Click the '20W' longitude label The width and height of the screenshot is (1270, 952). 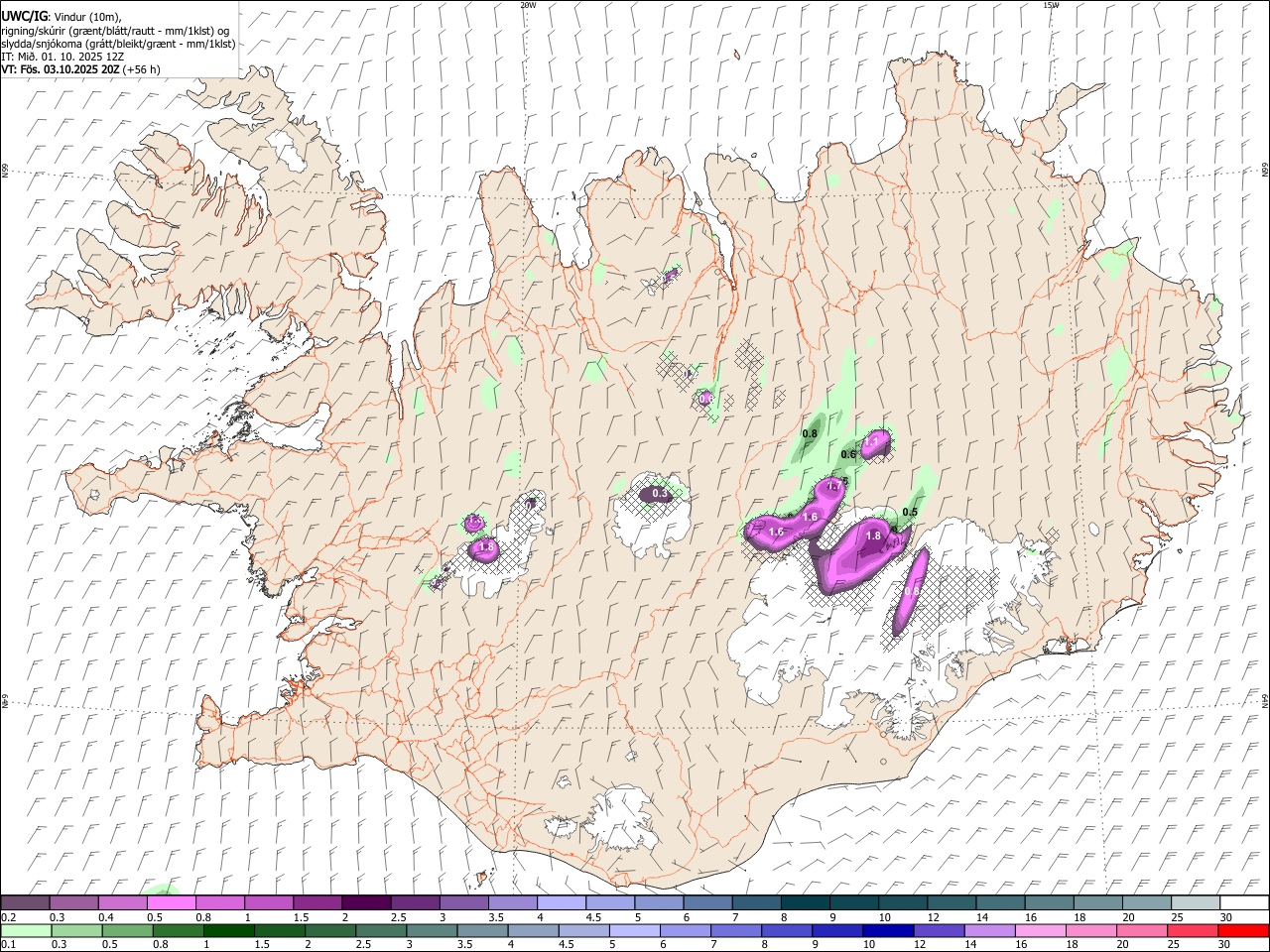[x=528, y=5]
